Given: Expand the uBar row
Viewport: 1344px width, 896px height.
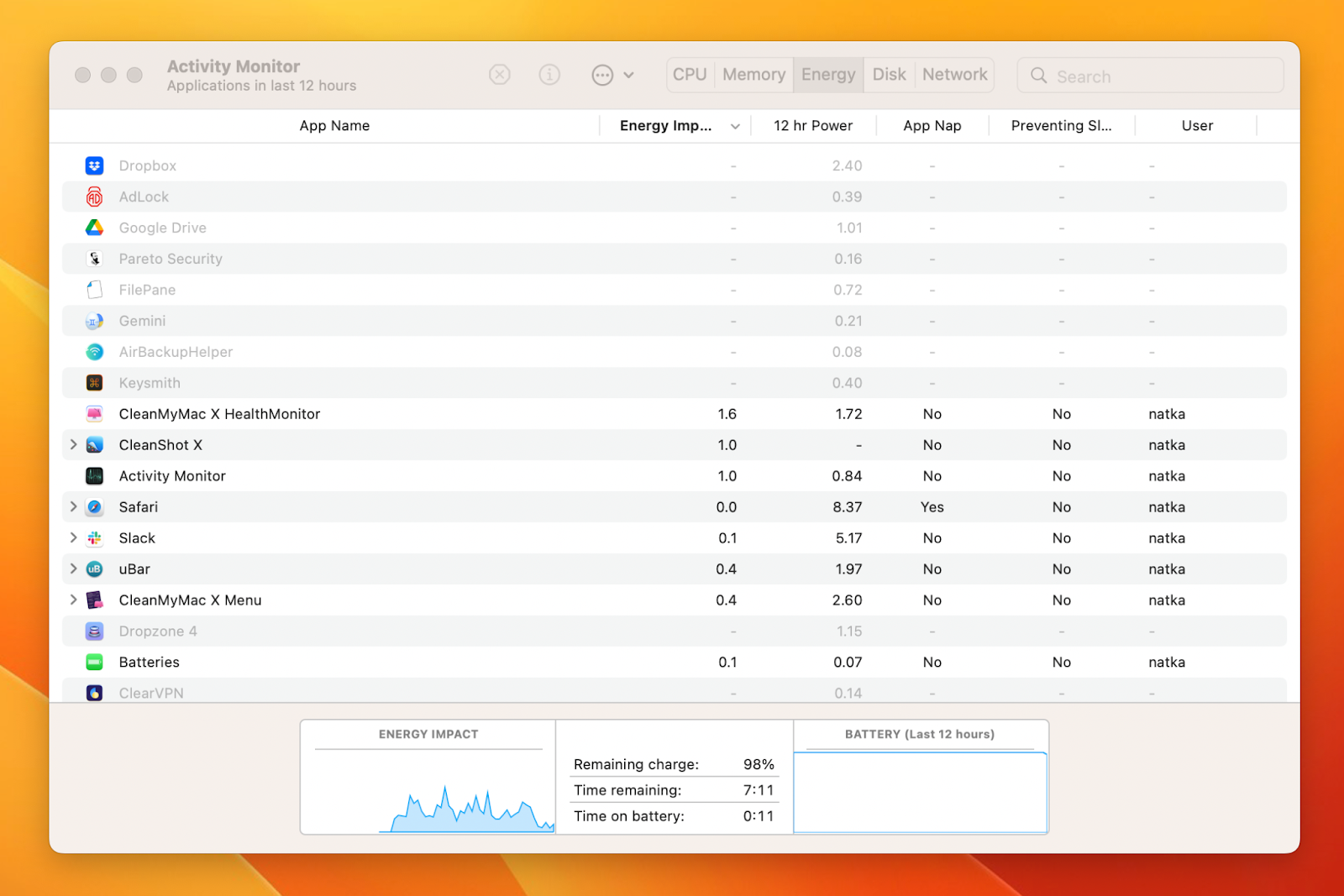Looking at the screenshot, I should [73, 569].
